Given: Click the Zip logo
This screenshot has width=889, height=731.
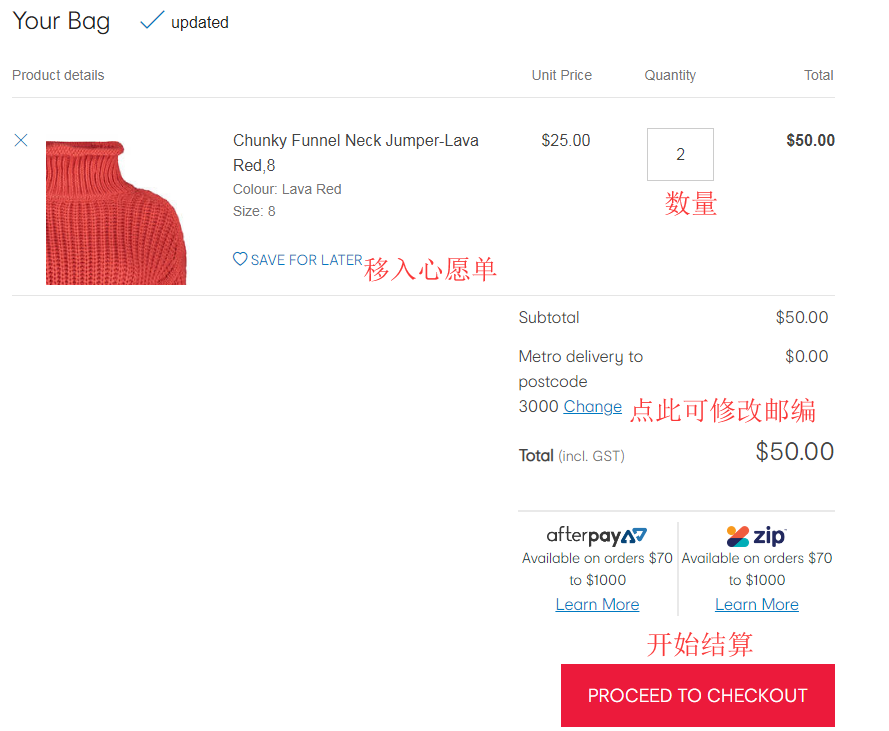Looking at the screenshot, I should pyautogui.click(x=756, y=535).
